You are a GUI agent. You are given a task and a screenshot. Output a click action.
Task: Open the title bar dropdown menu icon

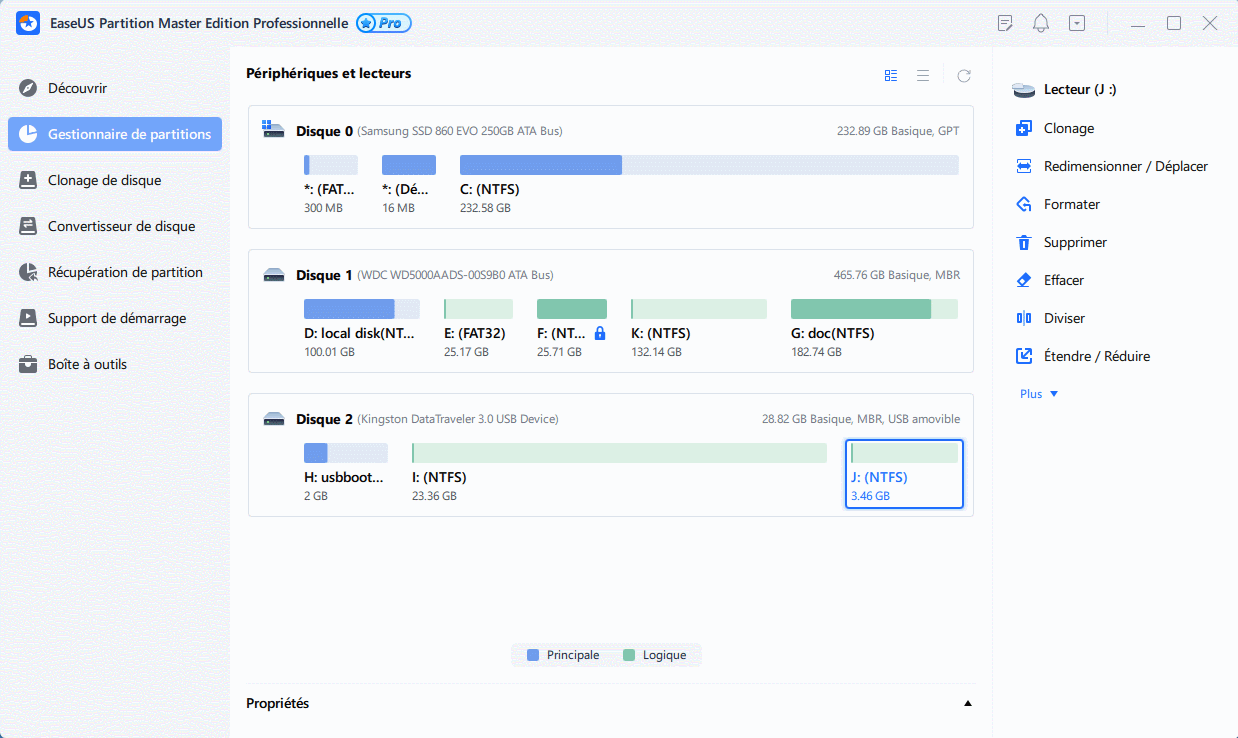coord(1077,23)
